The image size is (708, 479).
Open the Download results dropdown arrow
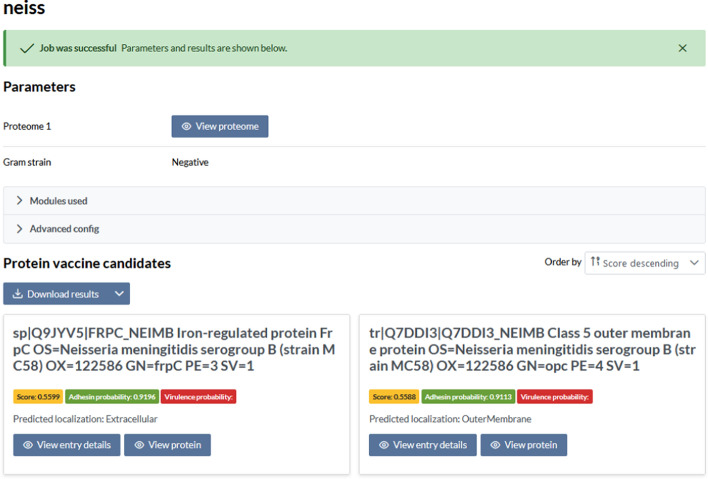(x=119, y=294)
